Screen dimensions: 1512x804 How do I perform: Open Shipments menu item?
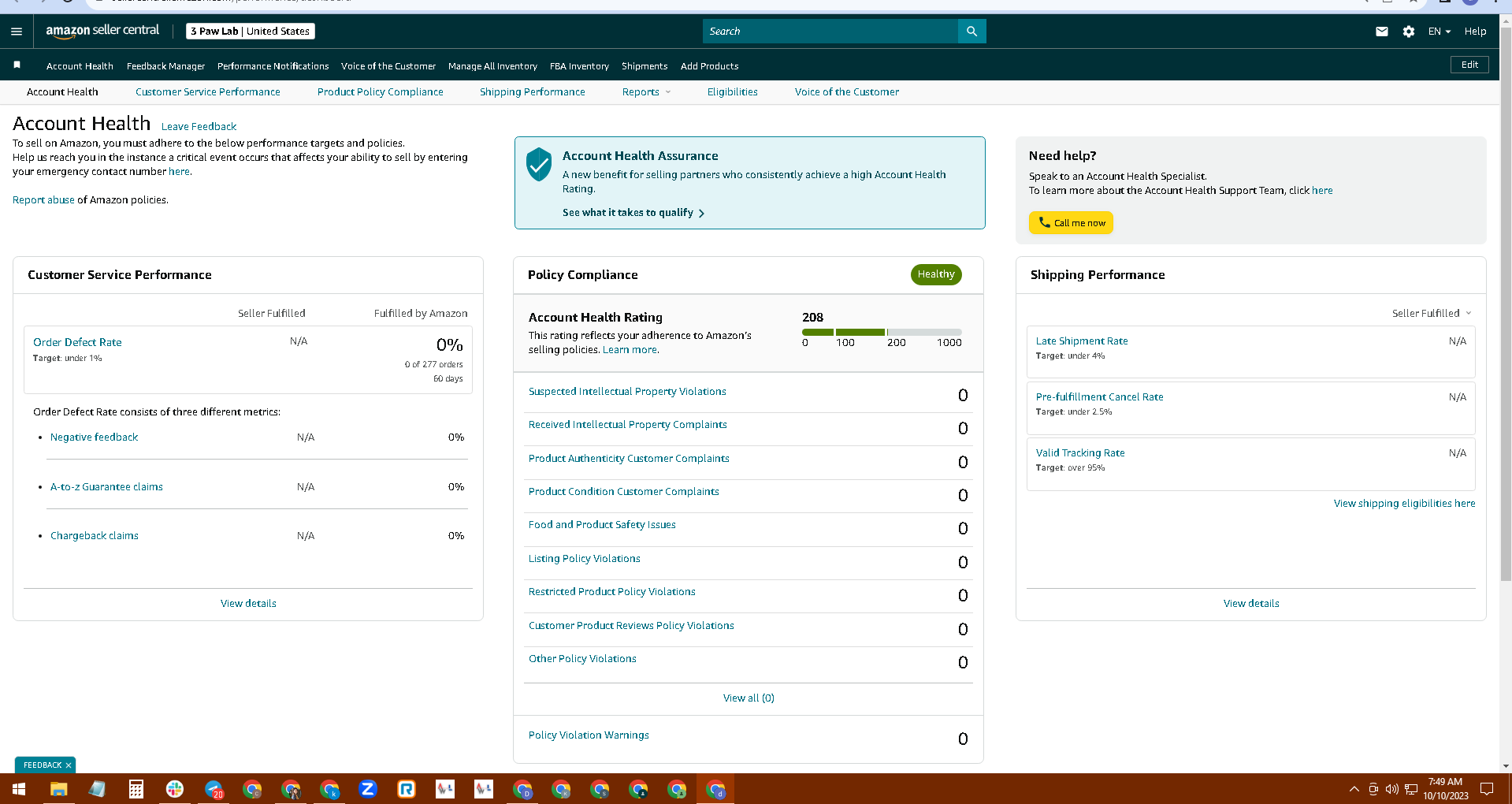coord(645,66)
